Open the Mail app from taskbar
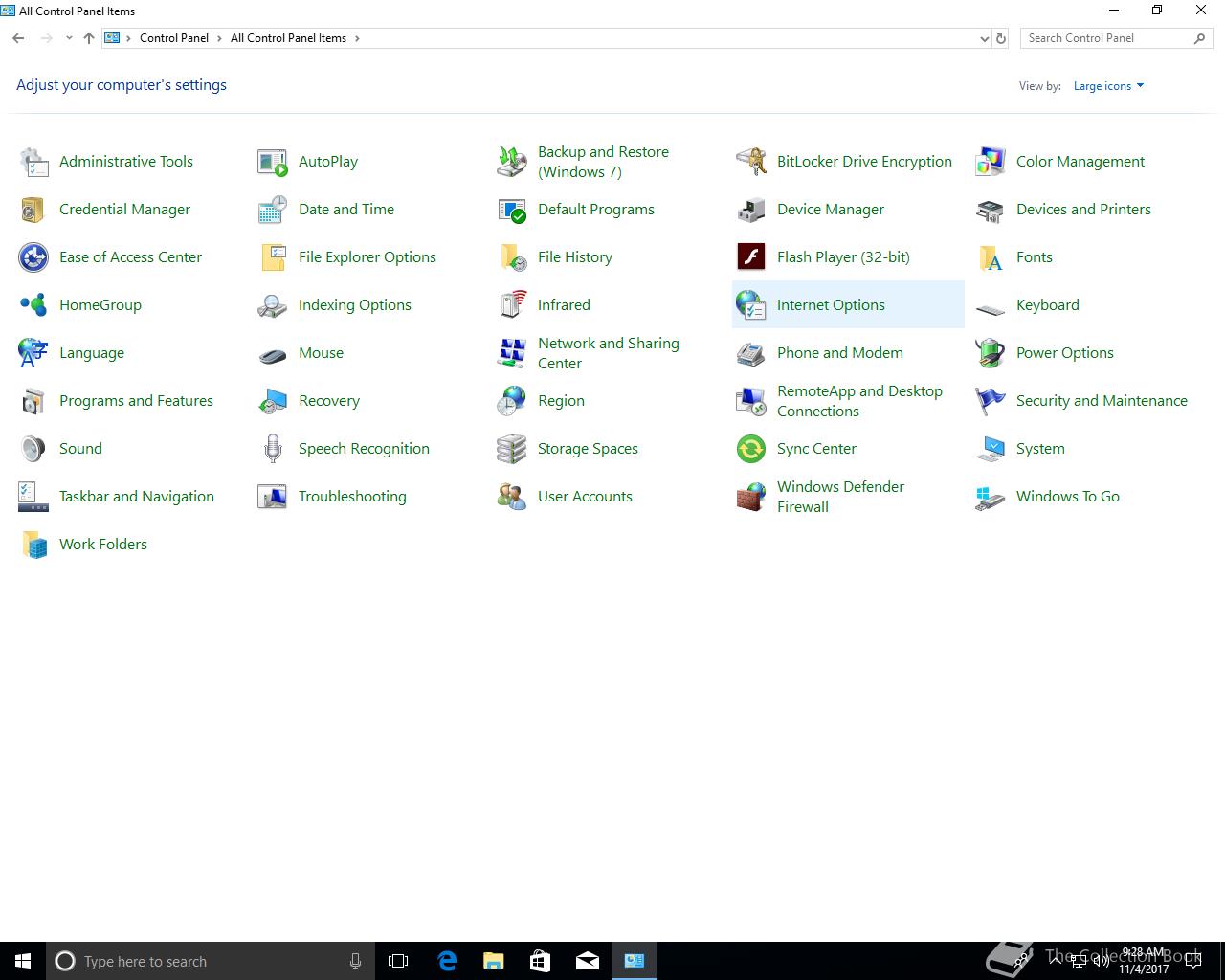 tap(588, 961)
